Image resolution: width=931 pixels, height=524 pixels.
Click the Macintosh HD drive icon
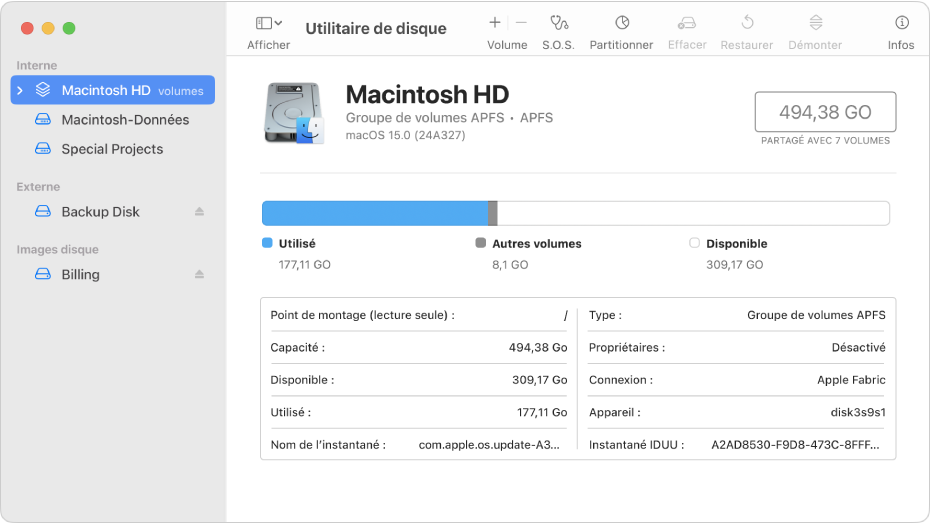click(294, 113)
